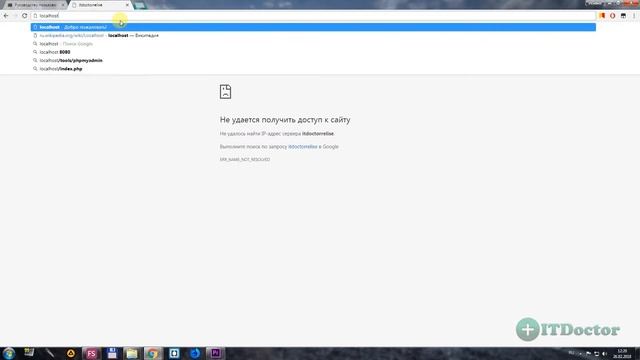
Task: Click the ERR_NAME_NOT_RESOLVED error code text
Action: point(245,160)
